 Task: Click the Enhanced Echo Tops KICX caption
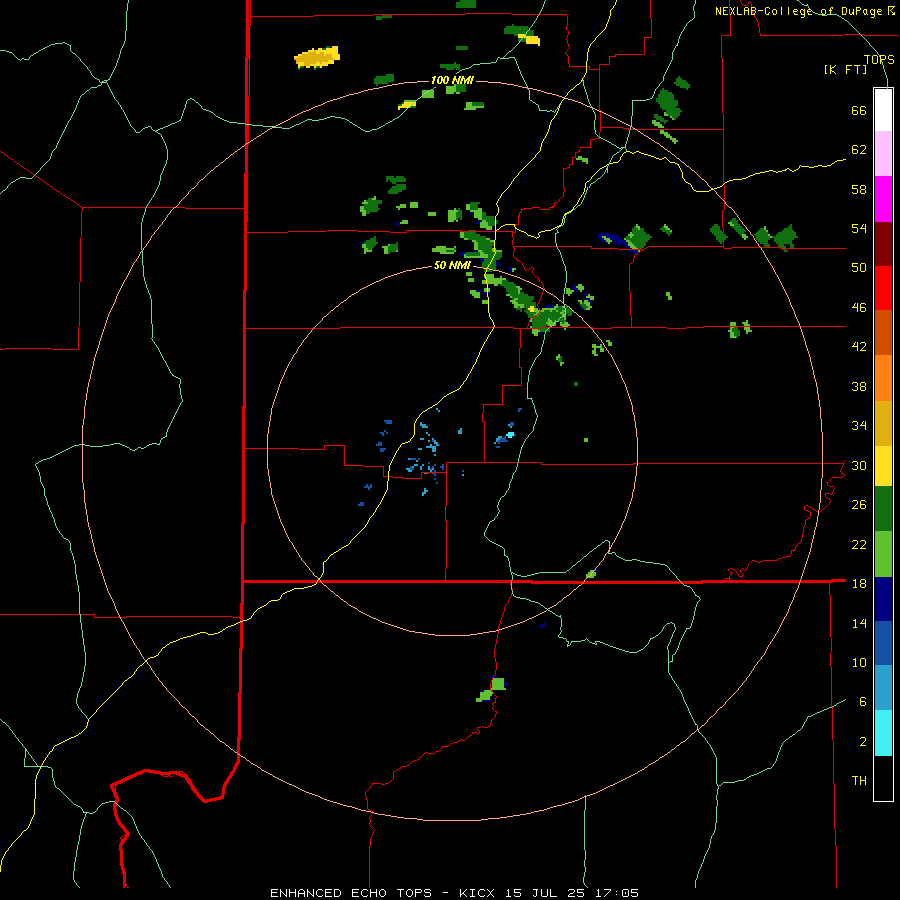(x=454, y=893)
